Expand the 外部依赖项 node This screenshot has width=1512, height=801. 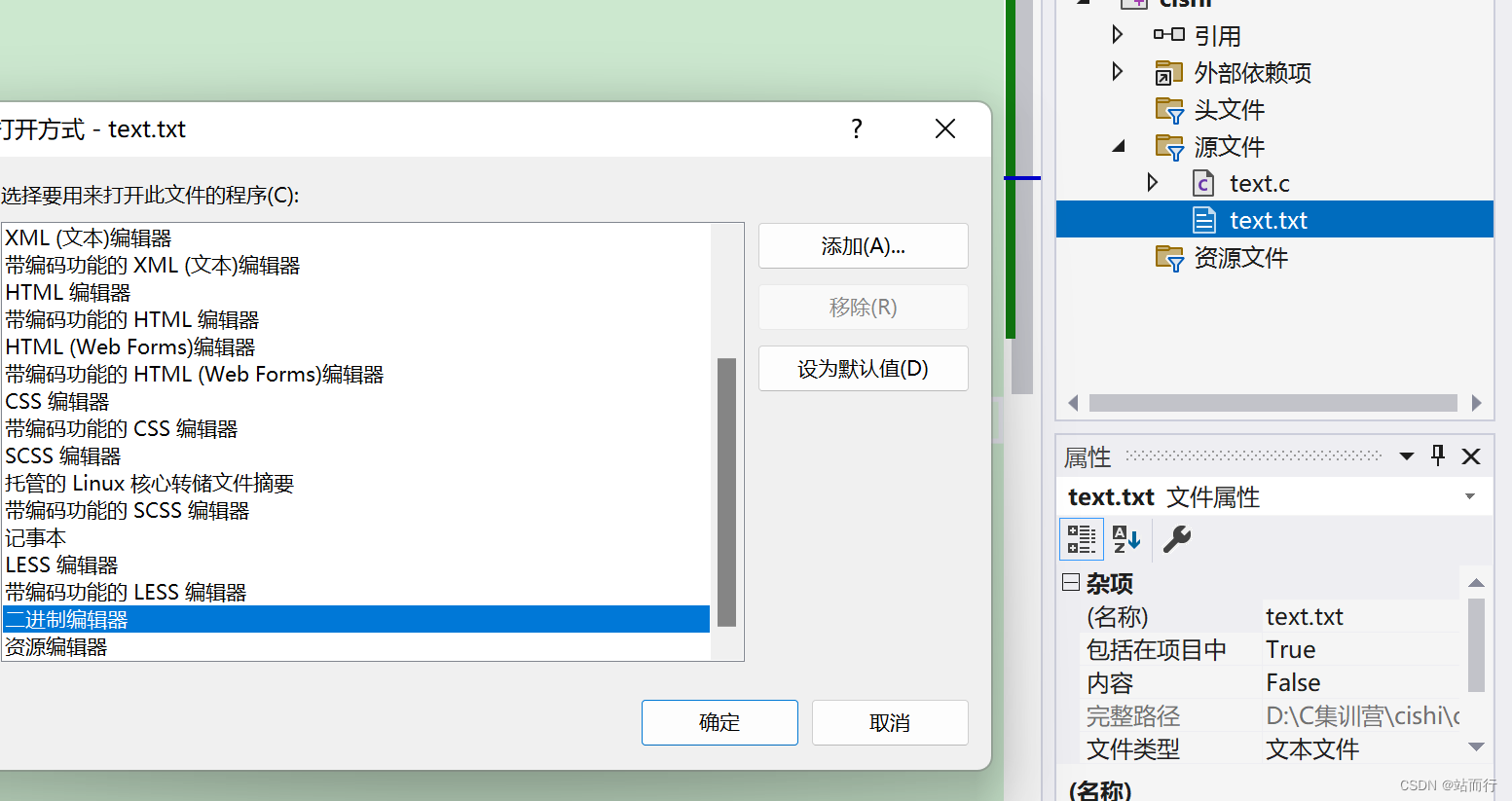(x=1117, y=72)
